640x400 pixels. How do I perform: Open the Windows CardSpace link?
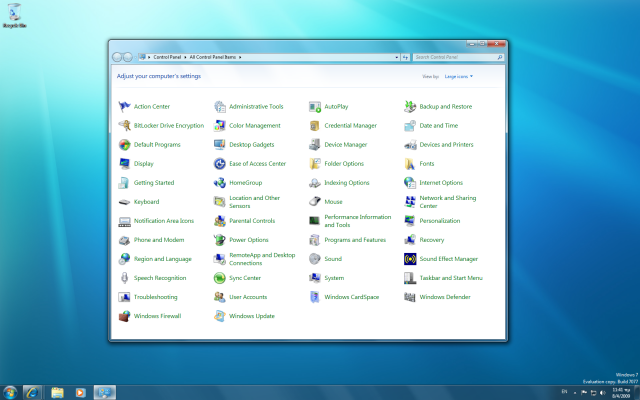tap(351, 297)
